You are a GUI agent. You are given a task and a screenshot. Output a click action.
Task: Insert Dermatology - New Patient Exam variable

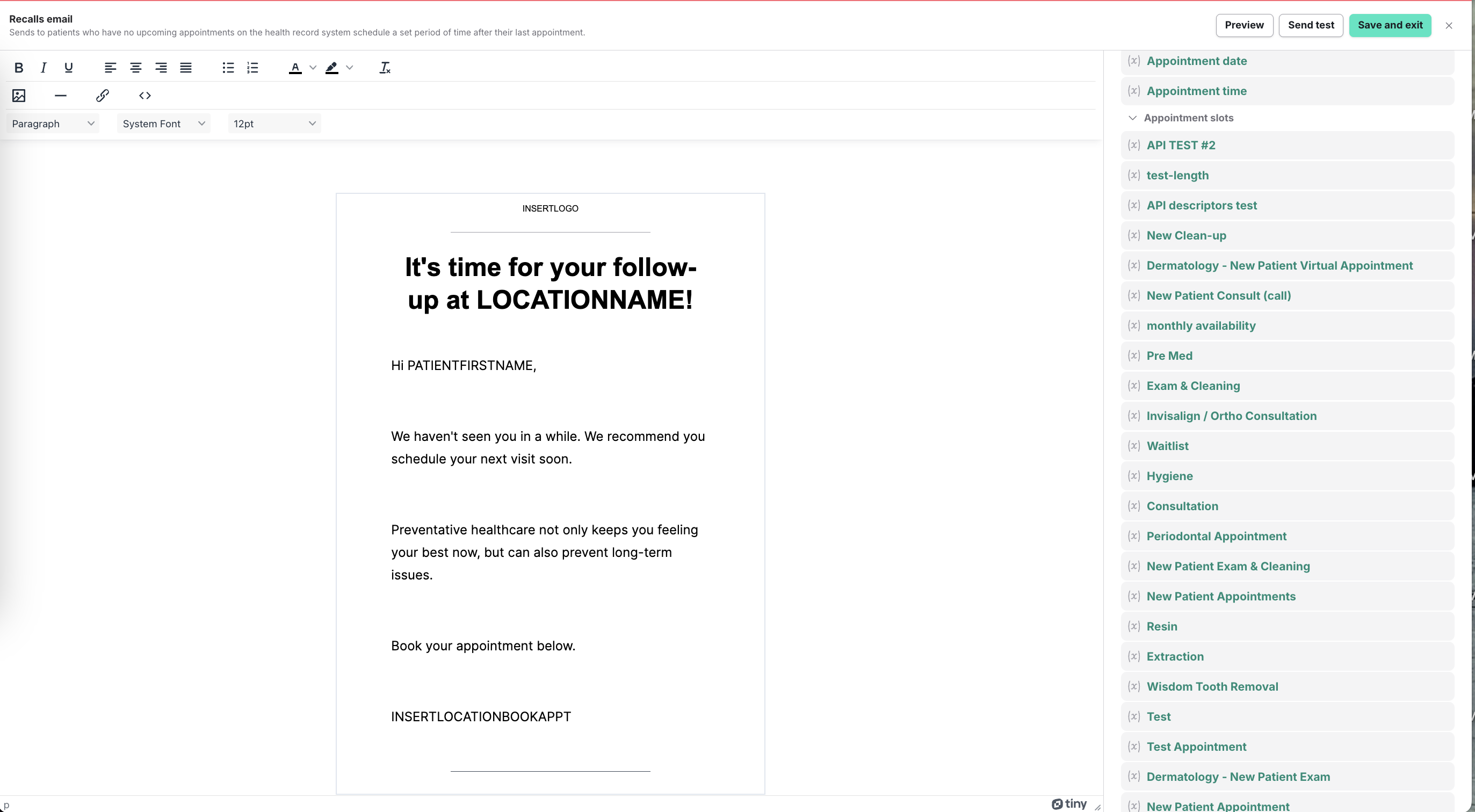pyautogui.click(x=1287, y=777)
